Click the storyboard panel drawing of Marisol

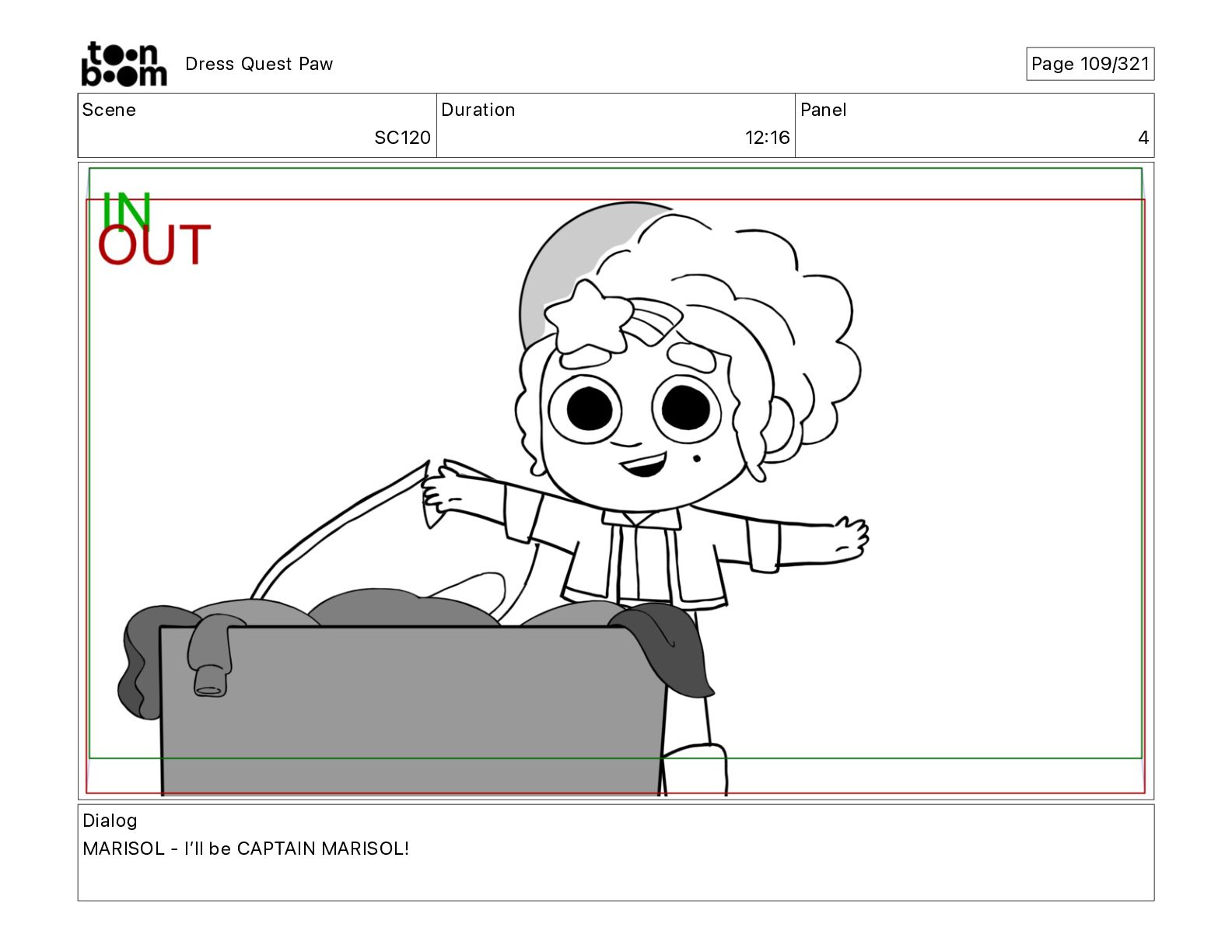click(x=615, y=481)
